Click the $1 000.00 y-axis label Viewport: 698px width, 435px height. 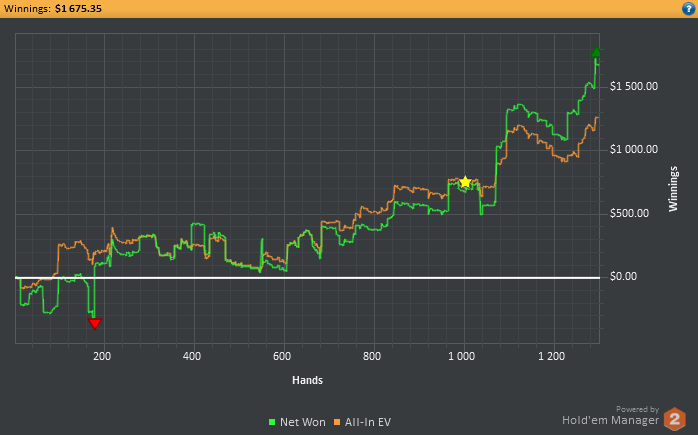coord(634,149)
